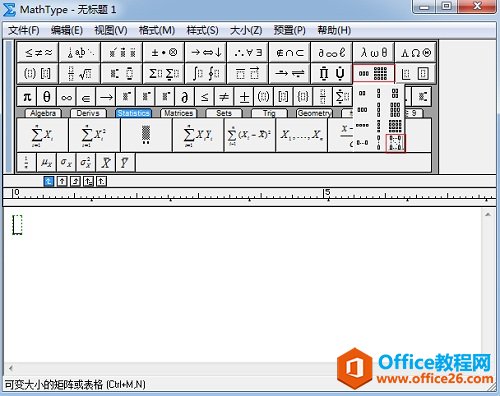Screen dimensions: 500x396
Task: Open set theory symbols palette ∉∩⊂
Action: click(x=290, y=52)
